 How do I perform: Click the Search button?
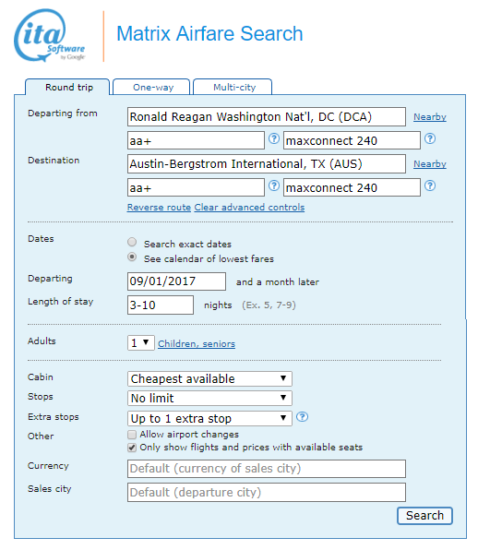pyautogui.click(x=425, y=516)
